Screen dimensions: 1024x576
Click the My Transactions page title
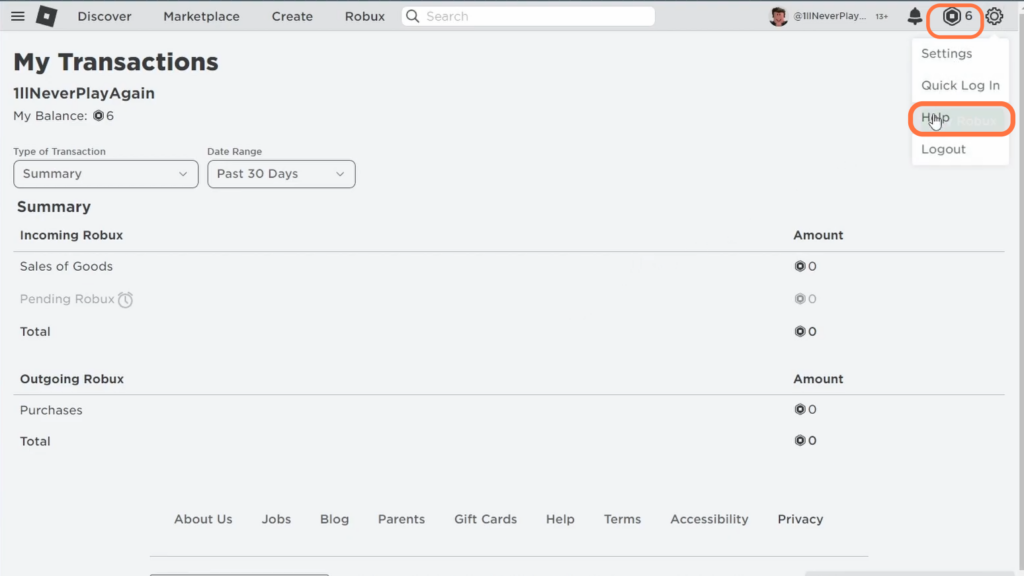116,62
